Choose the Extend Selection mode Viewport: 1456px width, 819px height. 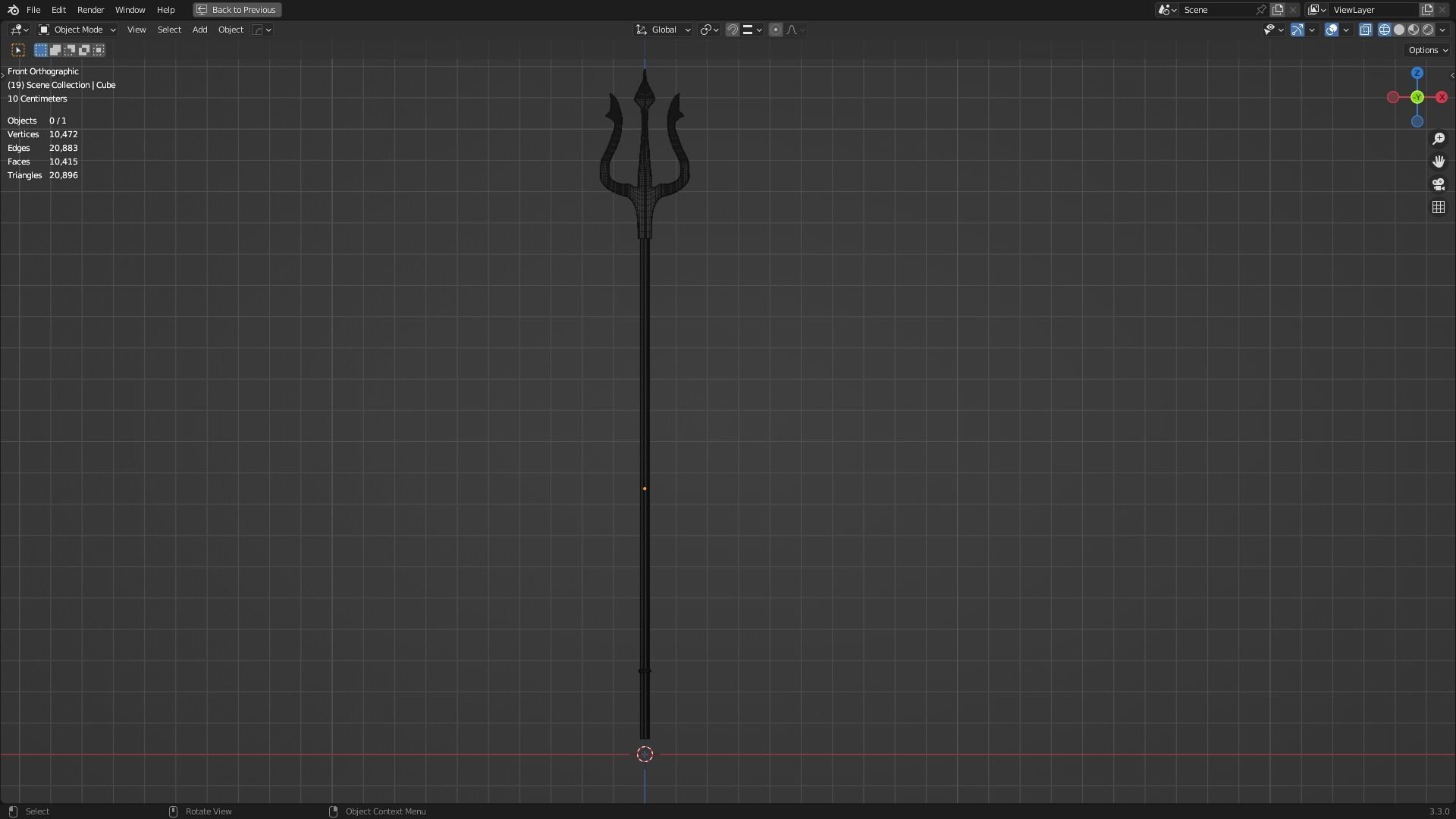coord(55,50)
